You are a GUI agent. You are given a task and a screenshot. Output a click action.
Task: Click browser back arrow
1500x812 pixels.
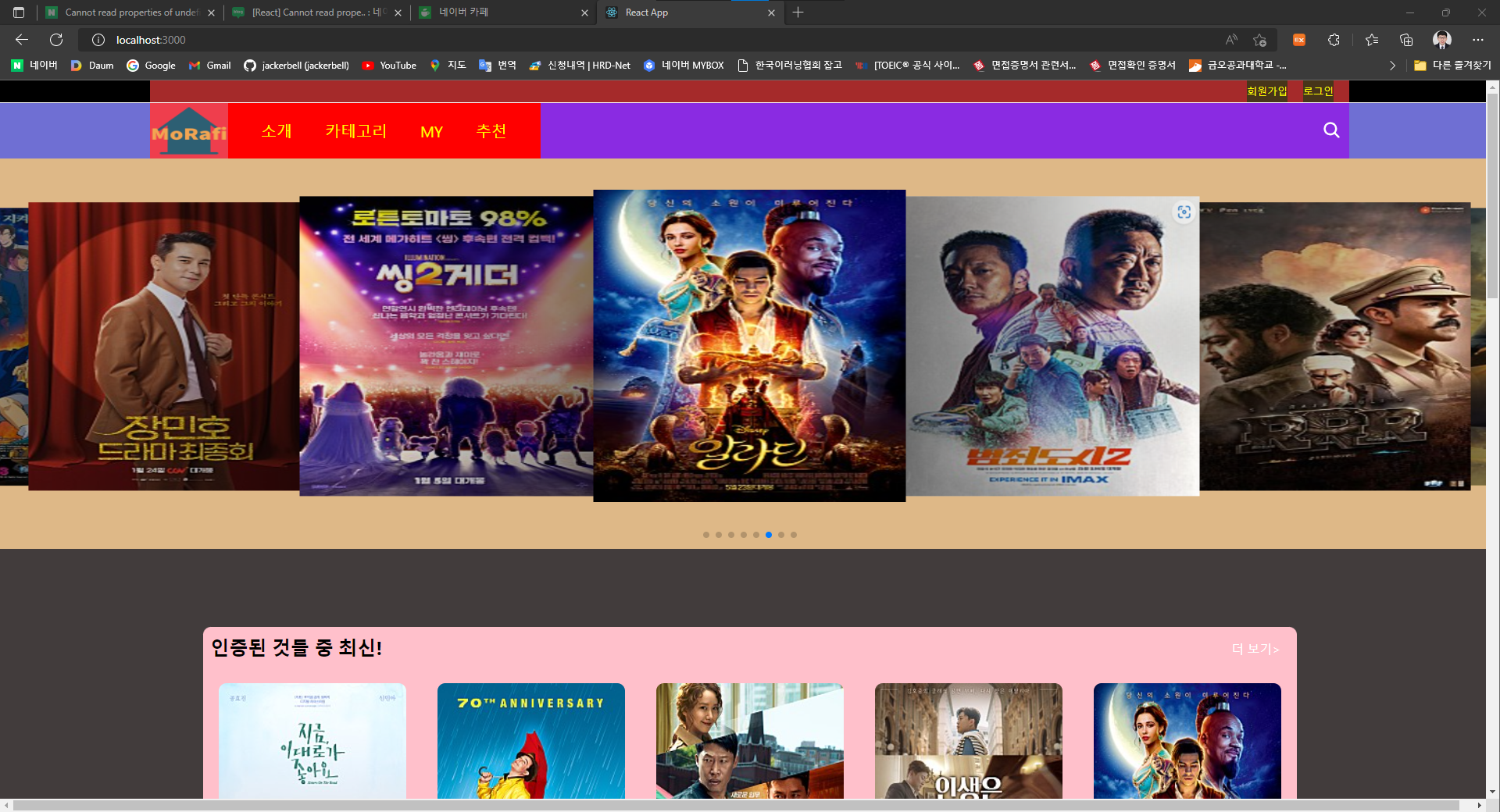point(22,40)
